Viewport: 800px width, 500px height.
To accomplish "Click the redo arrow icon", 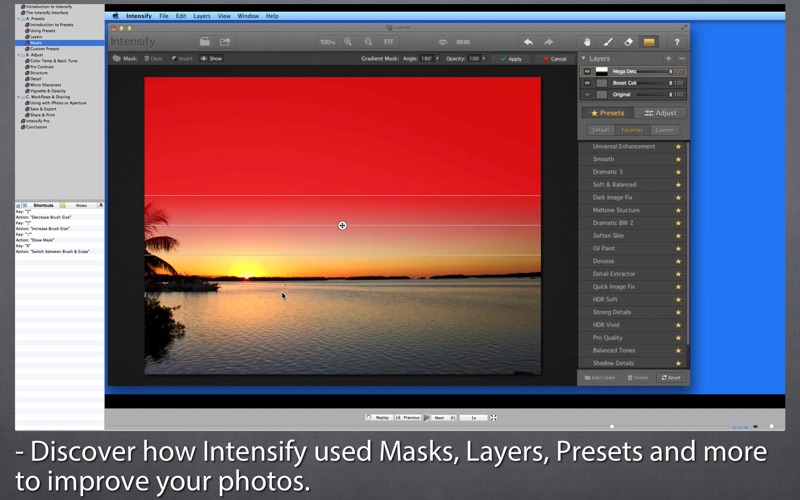I will tap(548, 42).
